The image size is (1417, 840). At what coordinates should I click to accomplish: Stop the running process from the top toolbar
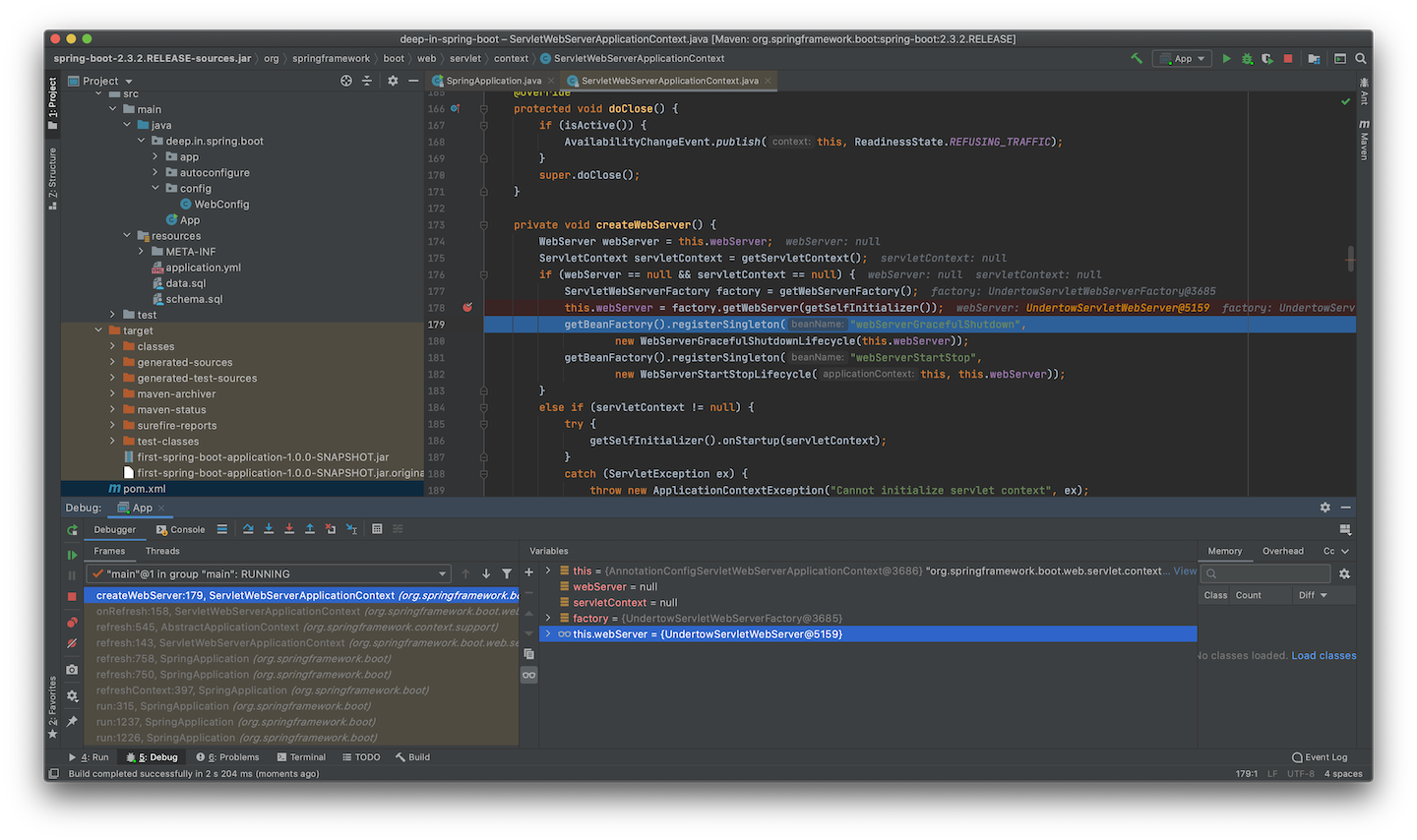click(1288, 59)
